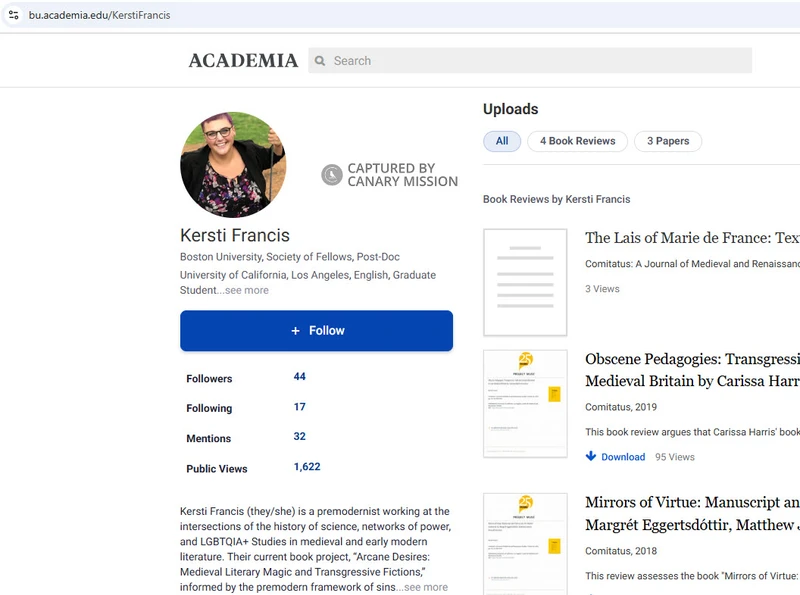Click the search magnifier icon
Image resolution: width=800 pixels, height=595 pixels.
click(x=320, y=61)
